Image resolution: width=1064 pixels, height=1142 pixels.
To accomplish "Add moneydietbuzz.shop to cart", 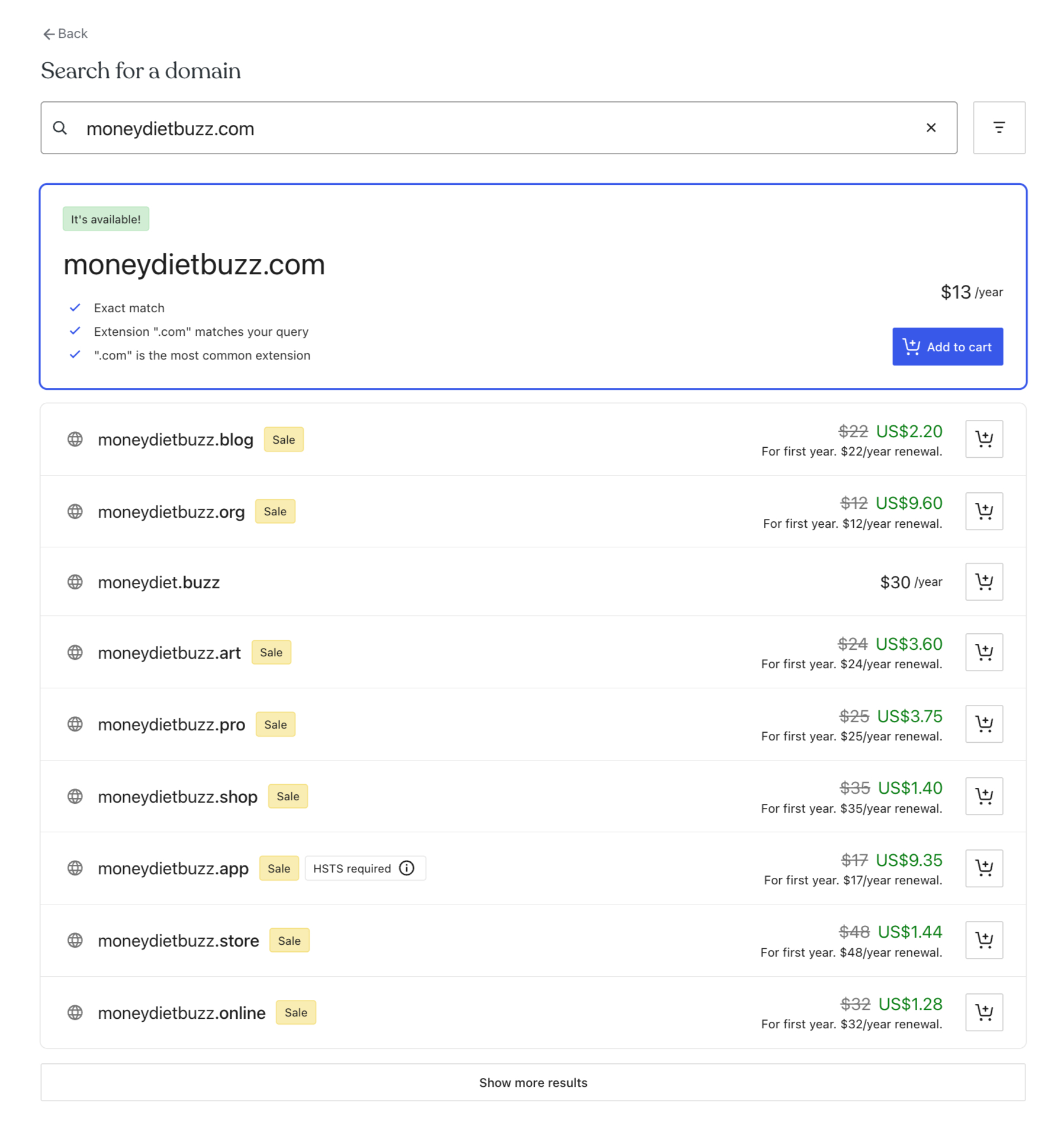I will point(983,796).
